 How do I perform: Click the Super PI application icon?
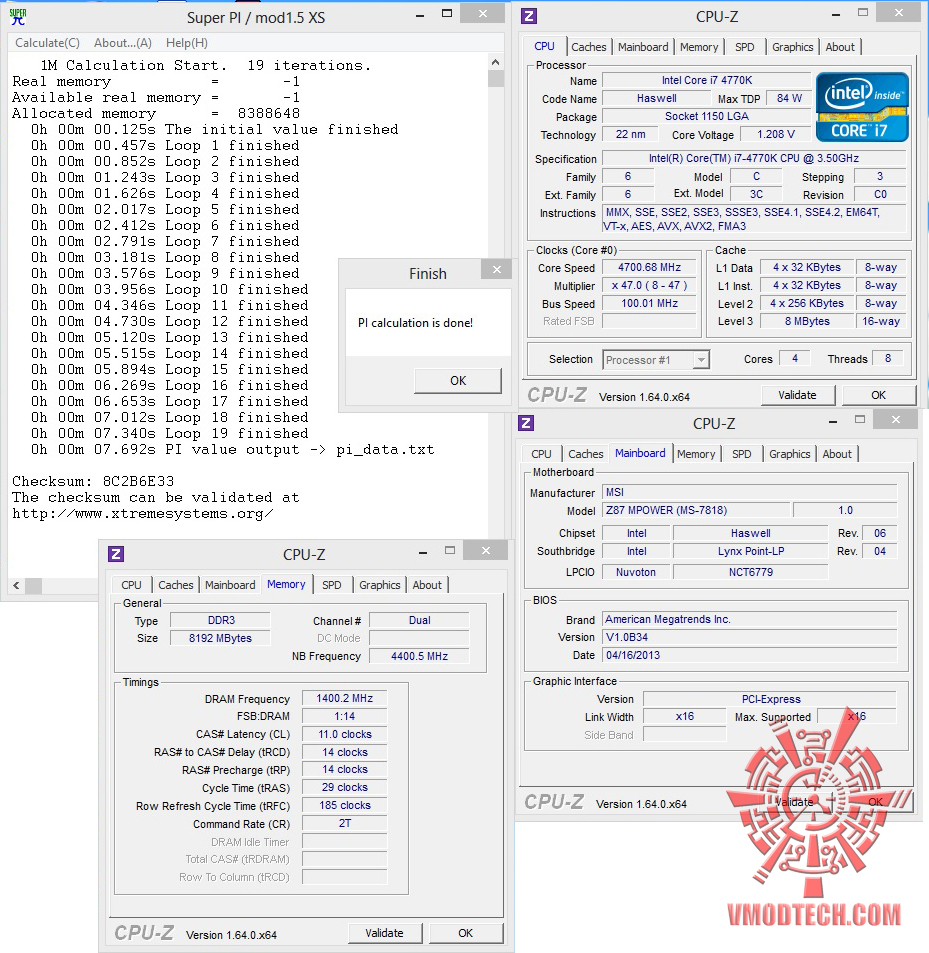click(x=18, y=17)
